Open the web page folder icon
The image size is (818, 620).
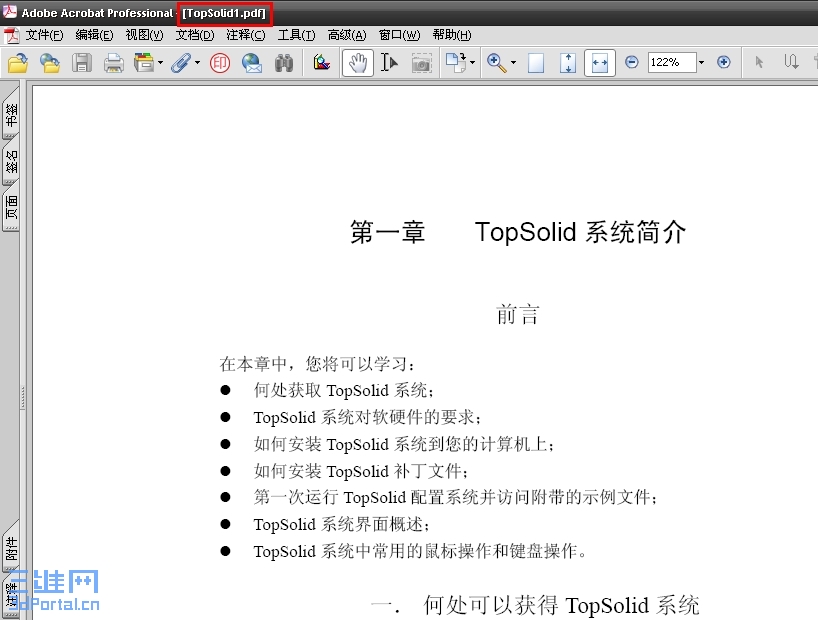[50, 63]
